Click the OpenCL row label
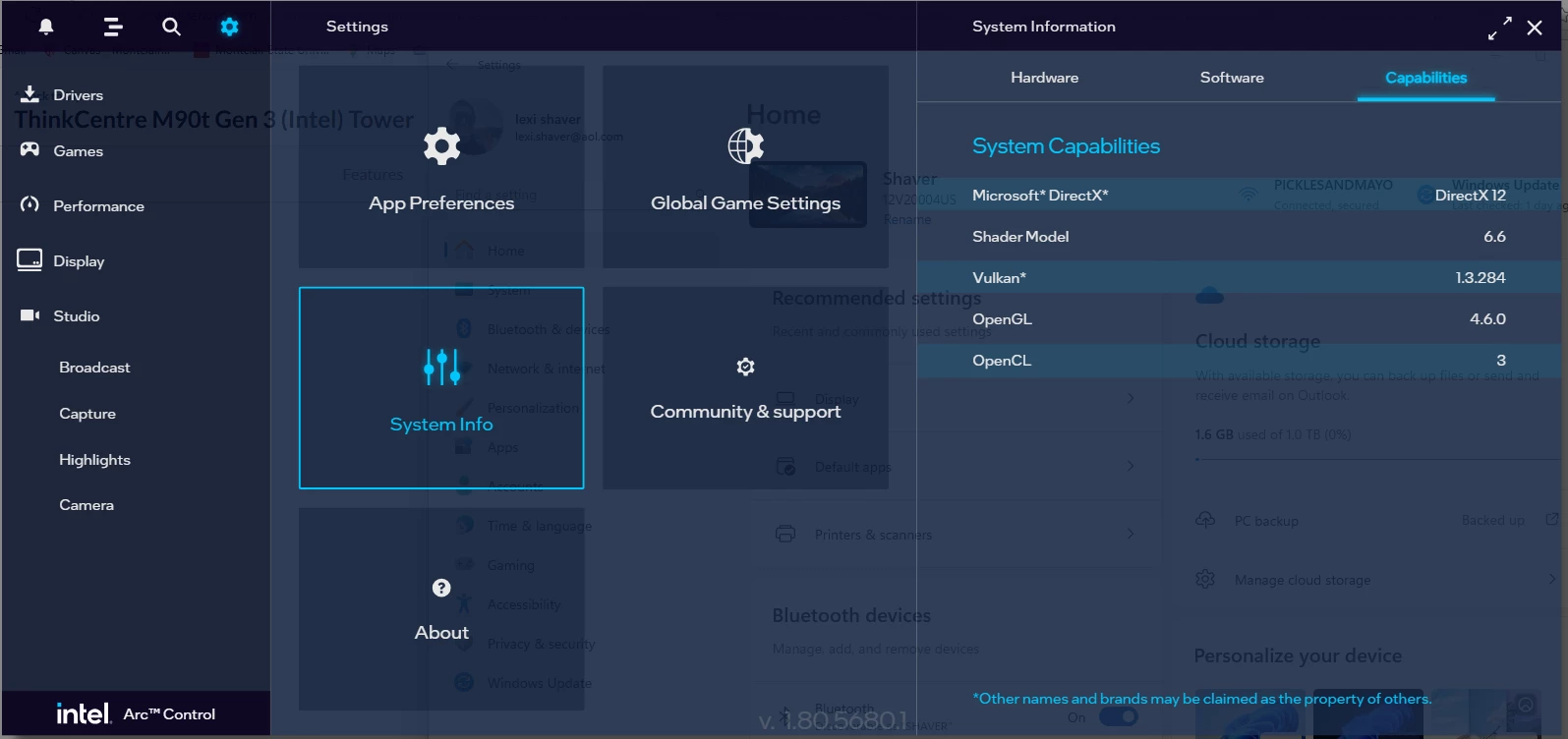This screenshot has height=739, width=1568. coord(1002,361)
